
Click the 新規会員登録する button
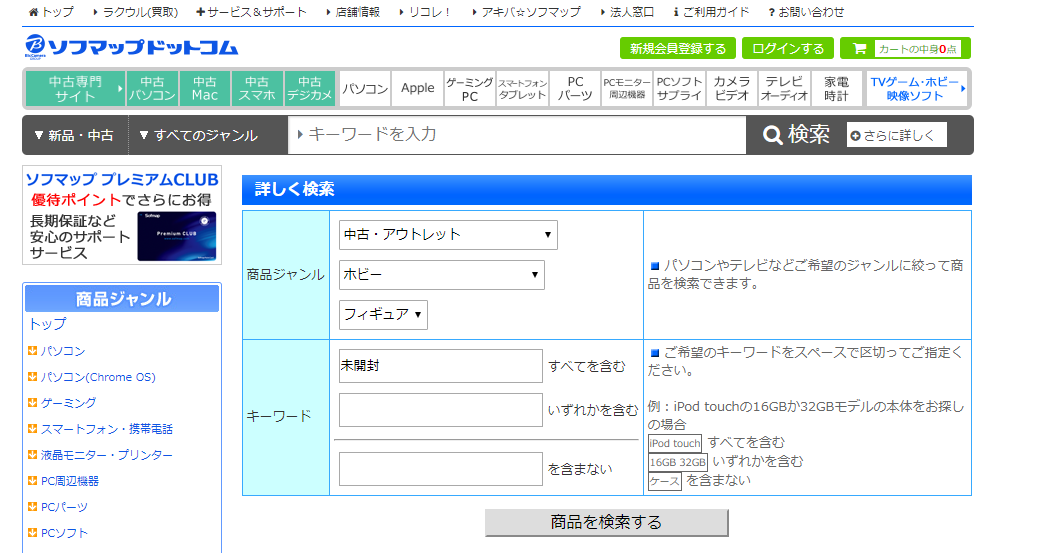pyautogui.click(x=677, y=48)
